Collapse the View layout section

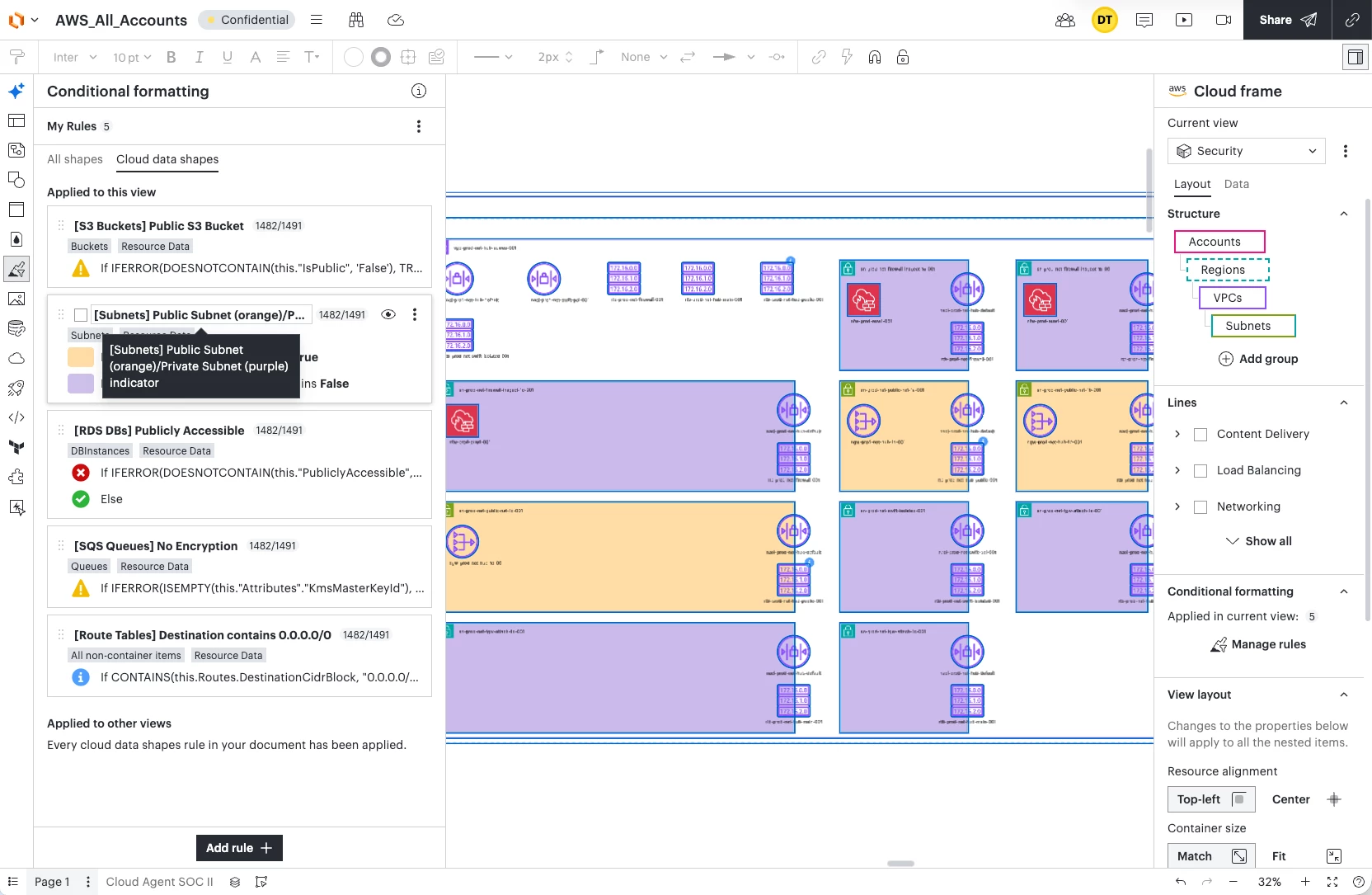(x=1344, y=695)
